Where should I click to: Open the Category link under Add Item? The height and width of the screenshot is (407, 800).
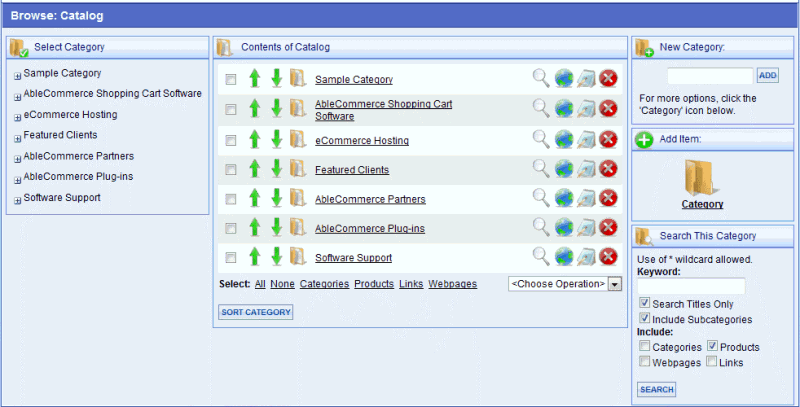(703, 204)
